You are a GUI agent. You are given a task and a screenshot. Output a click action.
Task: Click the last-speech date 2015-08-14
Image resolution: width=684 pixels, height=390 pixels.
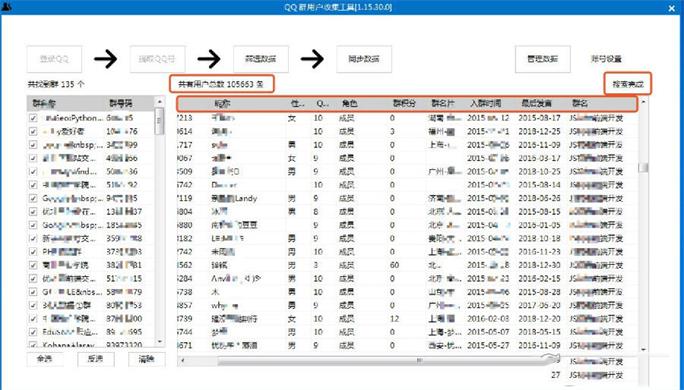pyautogui.click(x=539, y=185)
